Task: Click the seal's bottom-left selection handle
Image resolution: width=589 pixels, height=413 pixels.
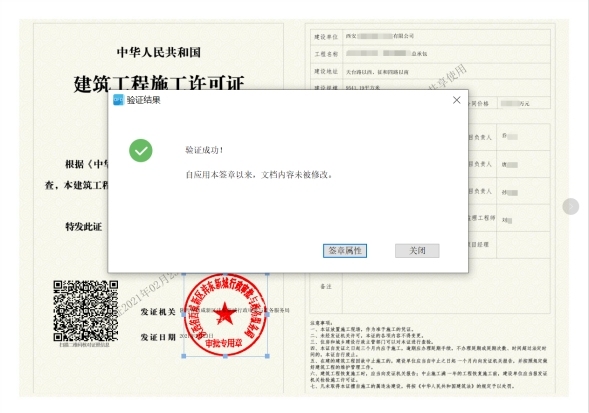Action: 184,356
